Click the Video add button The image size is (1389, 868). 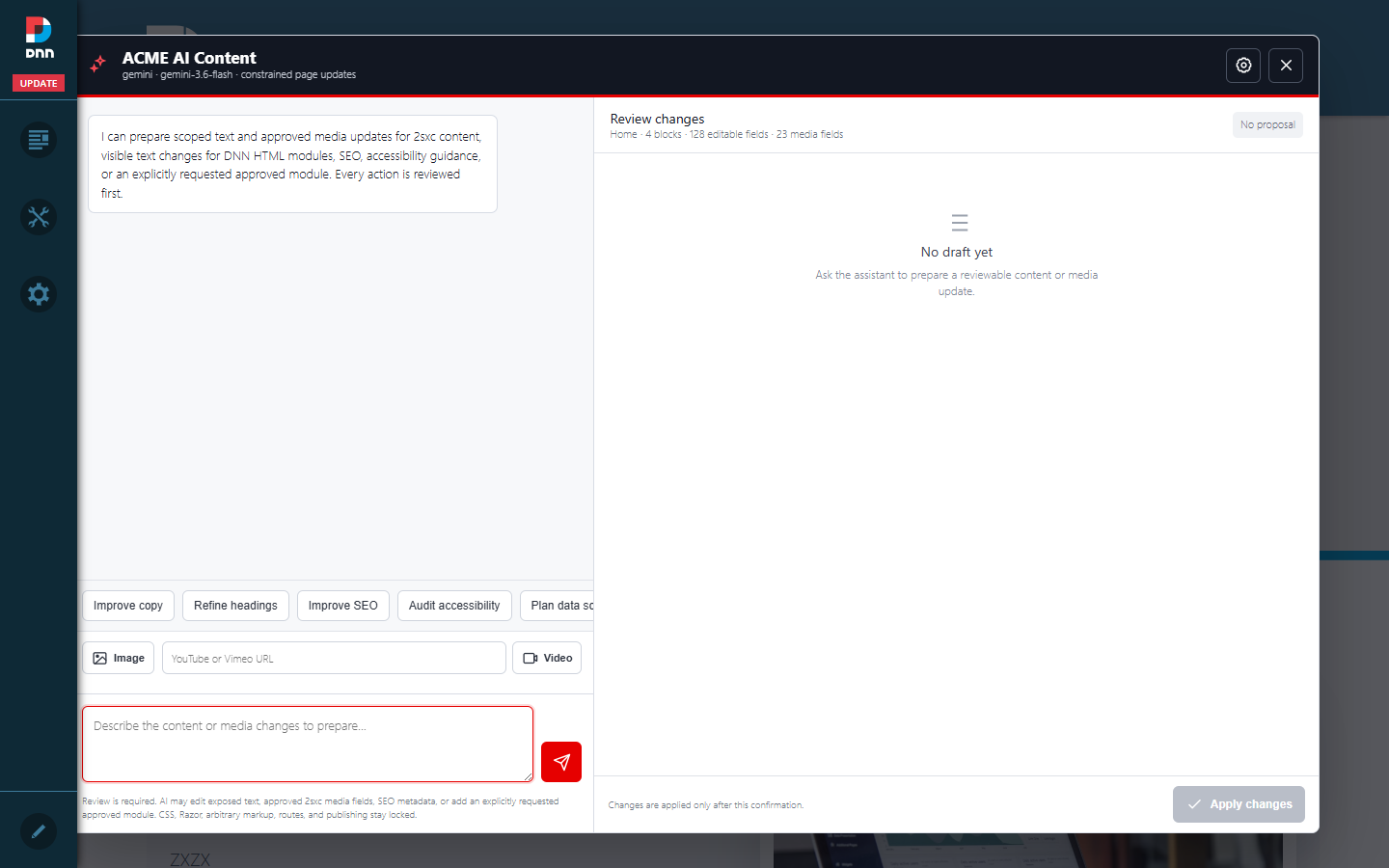[547, 658]
